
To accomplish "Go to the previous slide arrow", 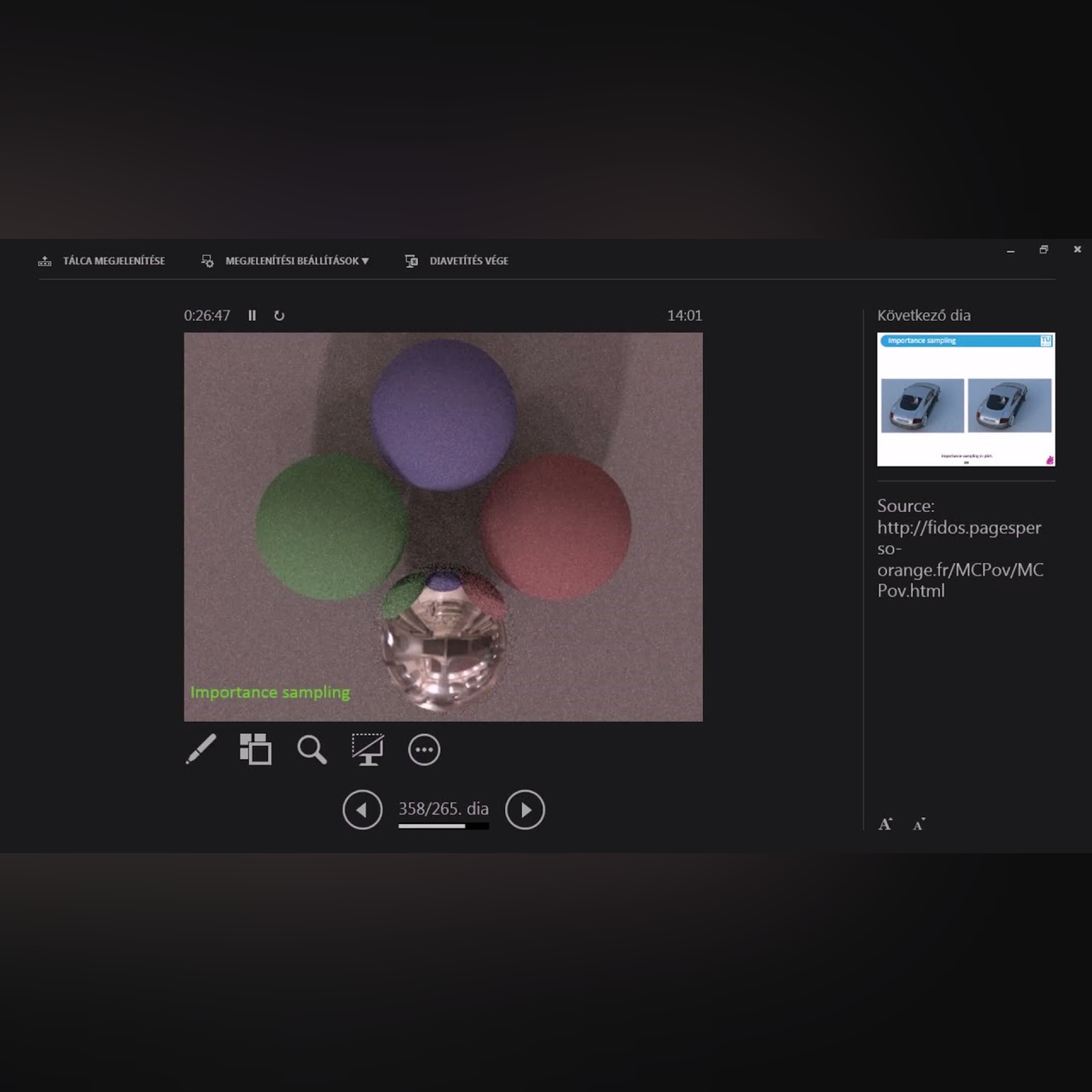I will point(362,810).
